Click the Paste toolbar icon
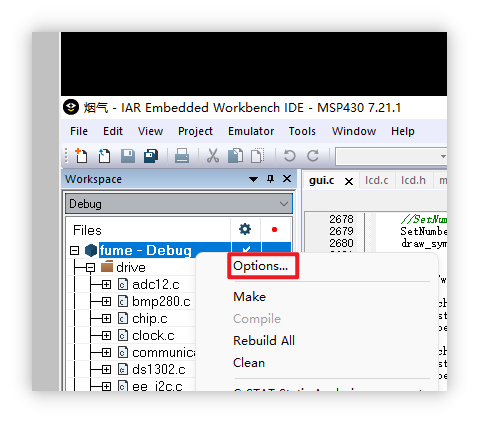 click(x=257, y=156)
